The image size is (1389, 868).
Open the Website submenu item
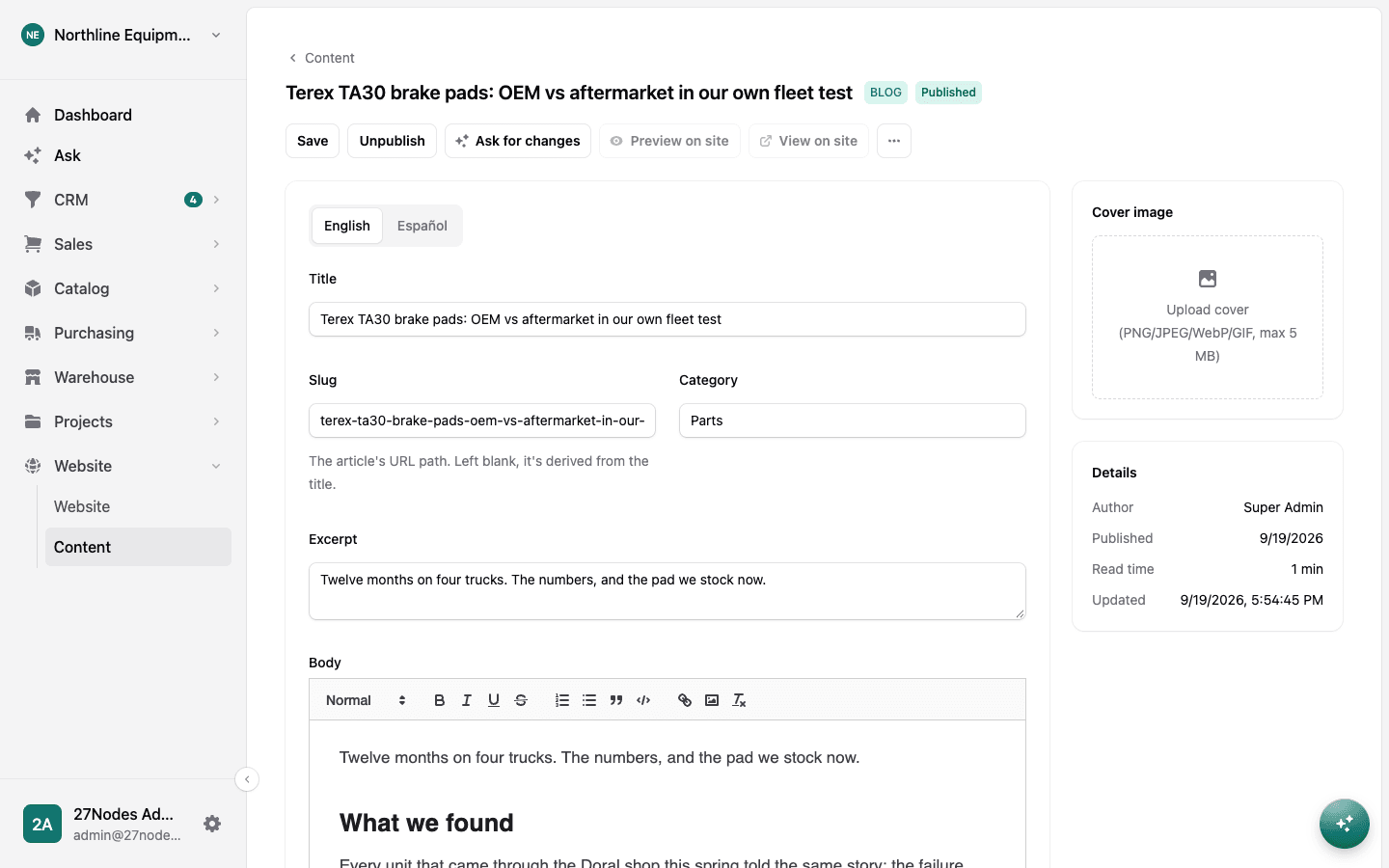pyautogui.click(x=138, y=506)
